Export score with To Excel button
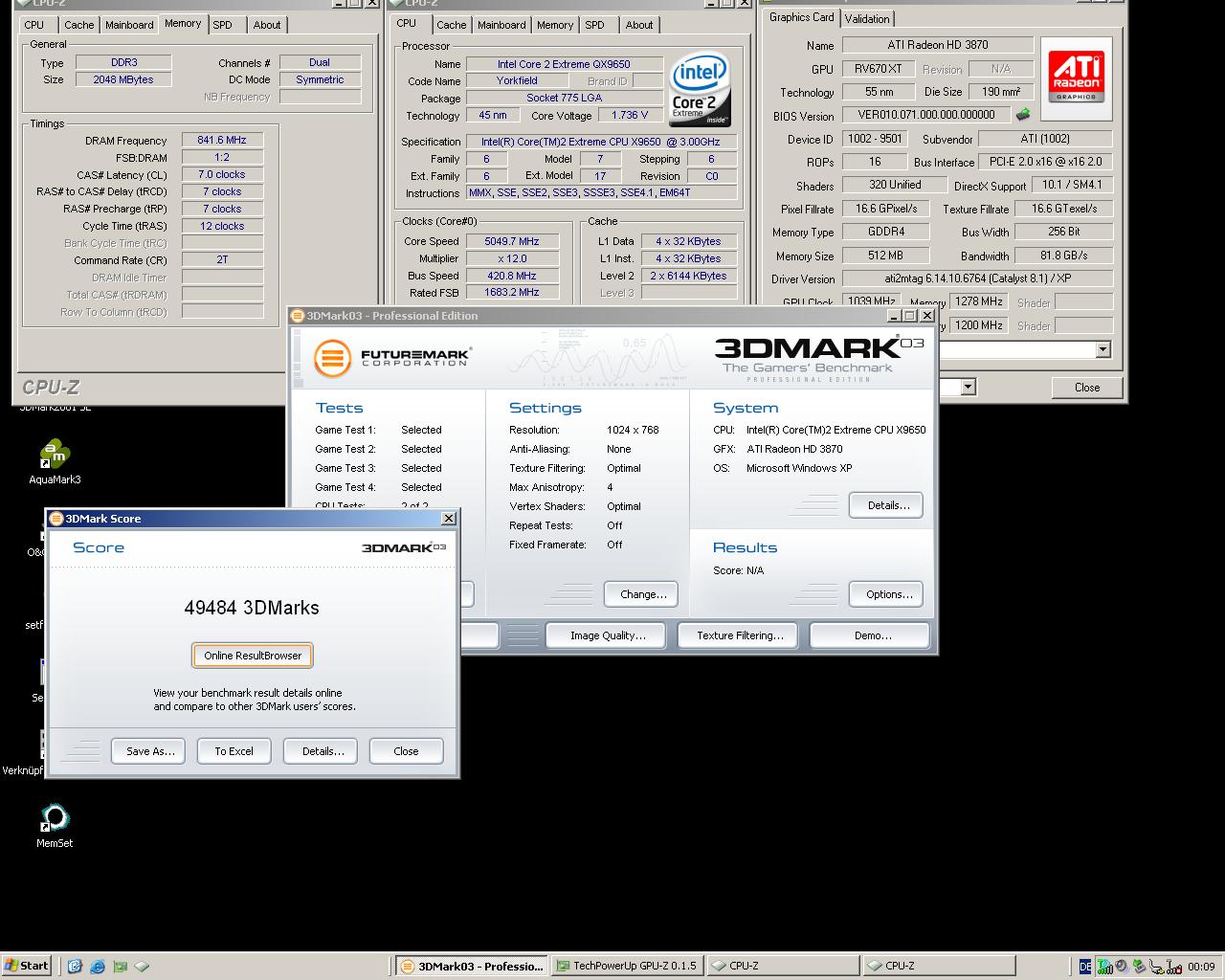Image resolution: width=1225 pixels, height=980 pixels. pos(234,751)
